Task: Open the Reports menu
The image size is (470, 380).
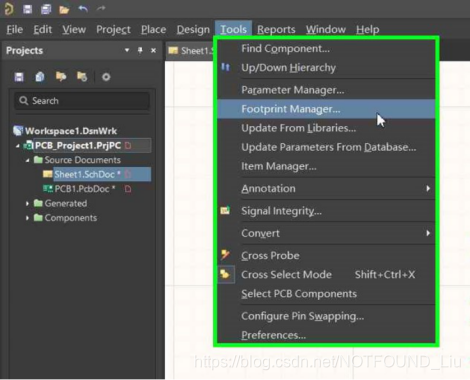Action: point(276,30)
